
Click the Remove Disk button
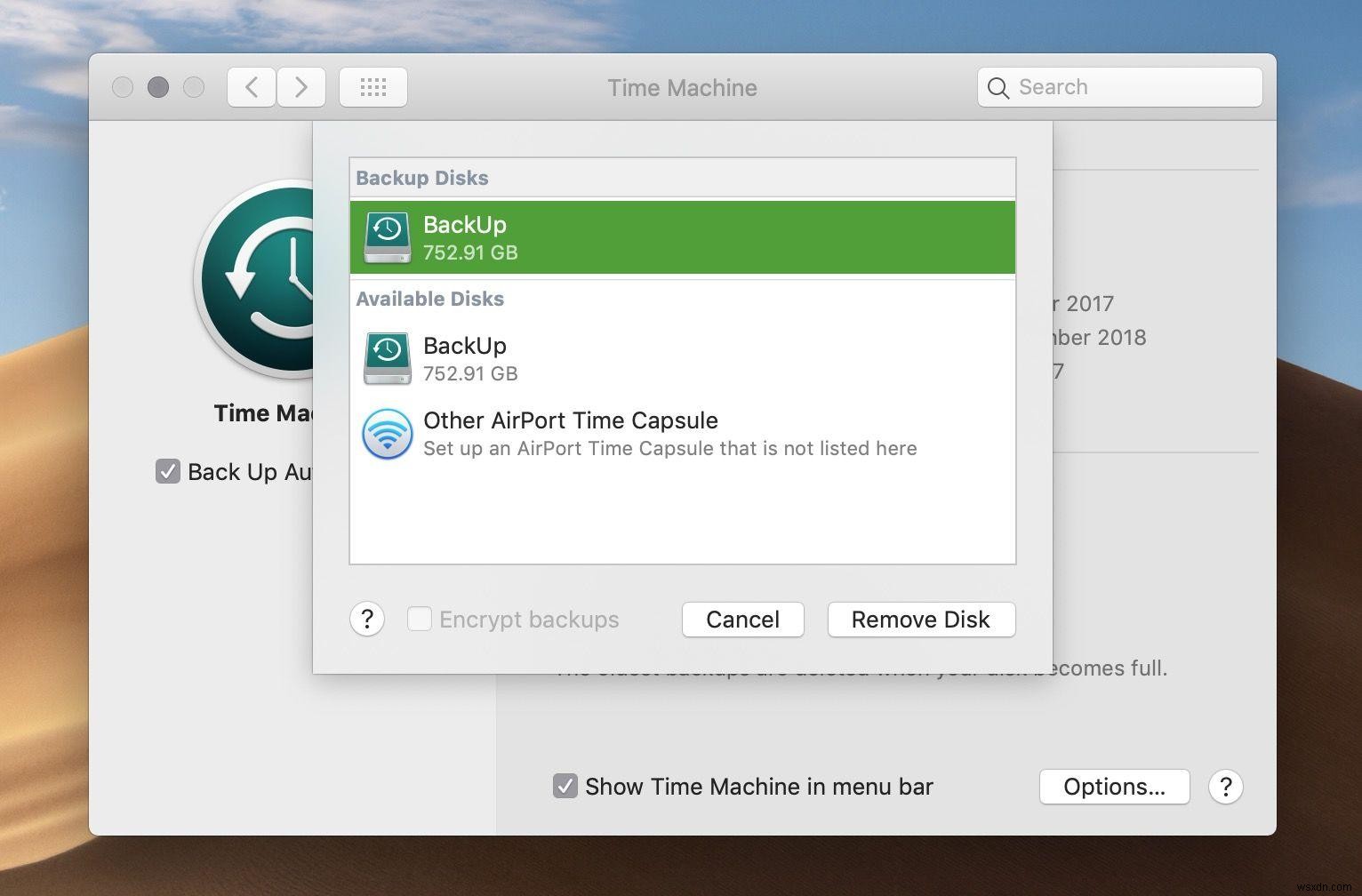tap(921, 620)
